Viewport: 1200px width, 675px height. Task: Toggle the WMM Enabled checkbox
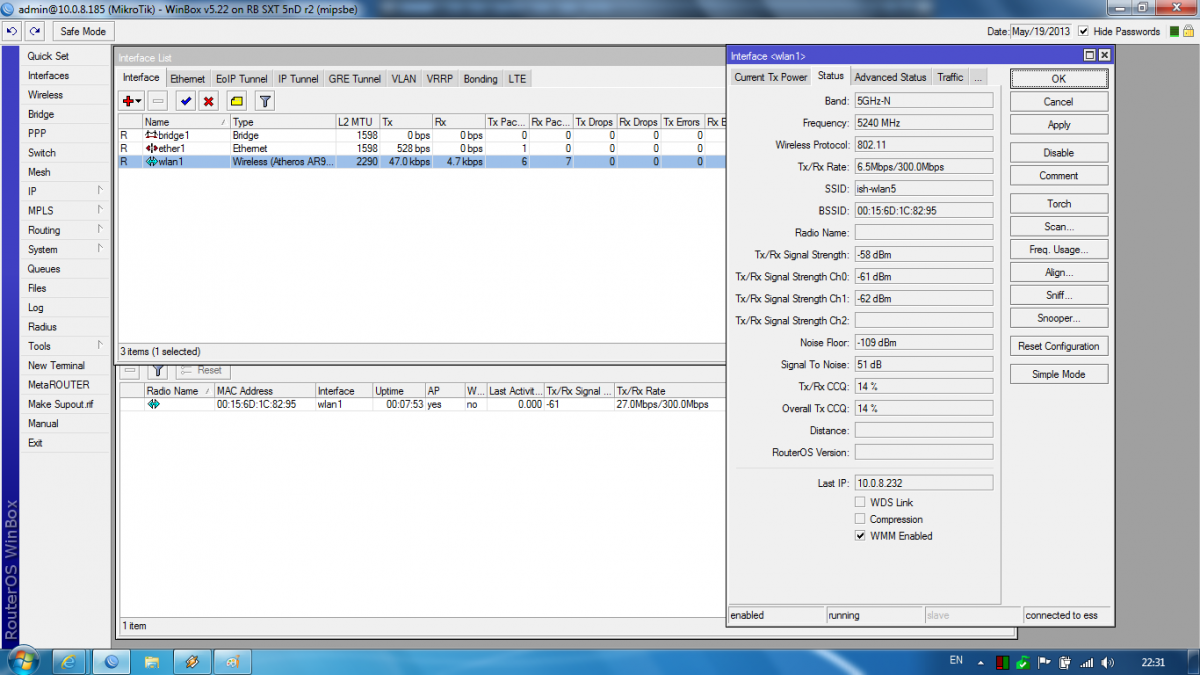click(x=860, y=536)
